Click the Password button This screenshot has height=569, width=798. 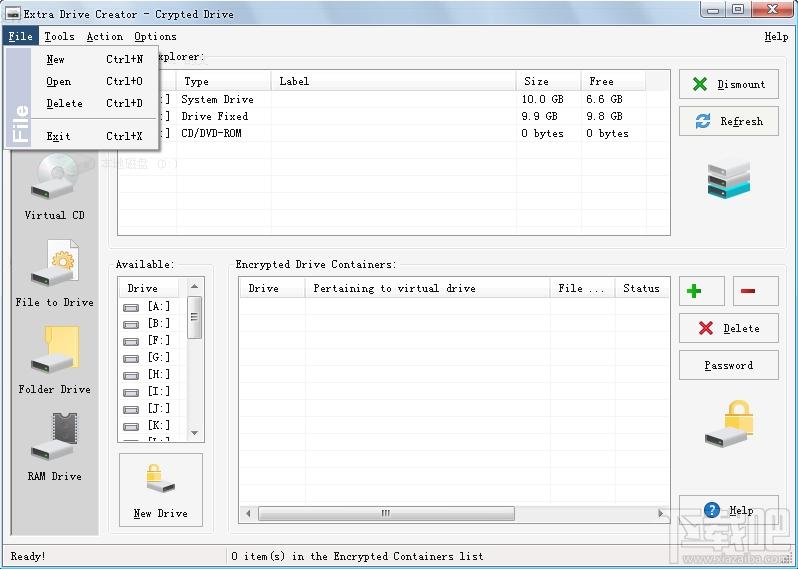click(729, 365)
